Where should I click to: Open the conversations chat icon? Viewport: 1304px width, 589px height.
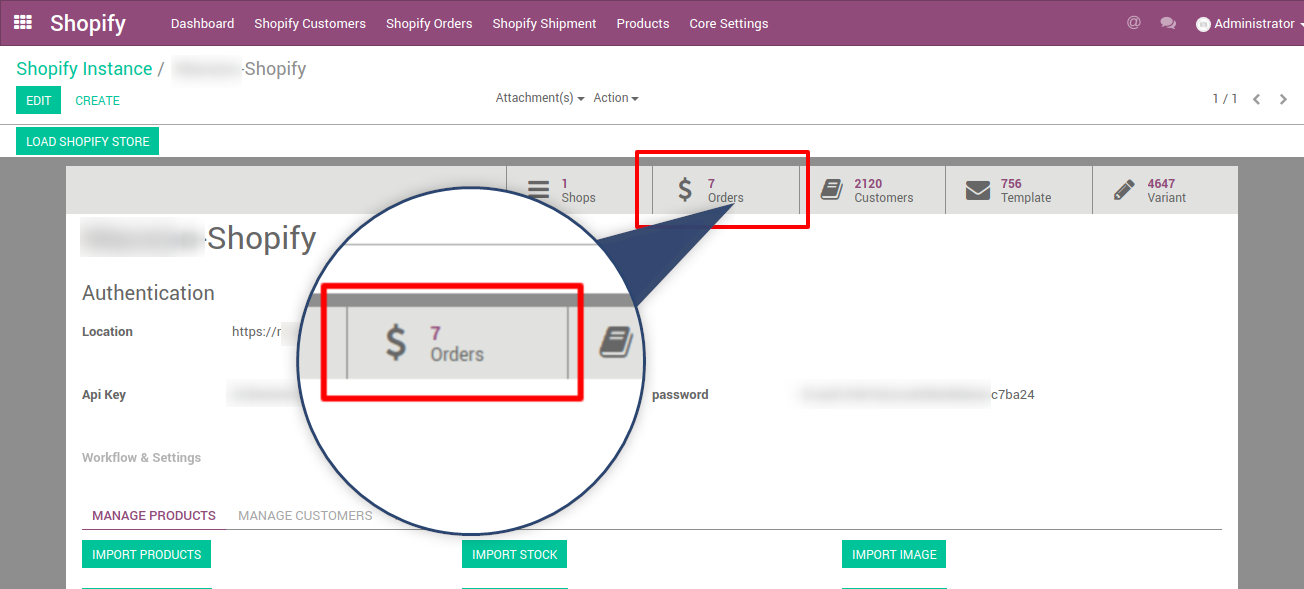[1168, 23]
